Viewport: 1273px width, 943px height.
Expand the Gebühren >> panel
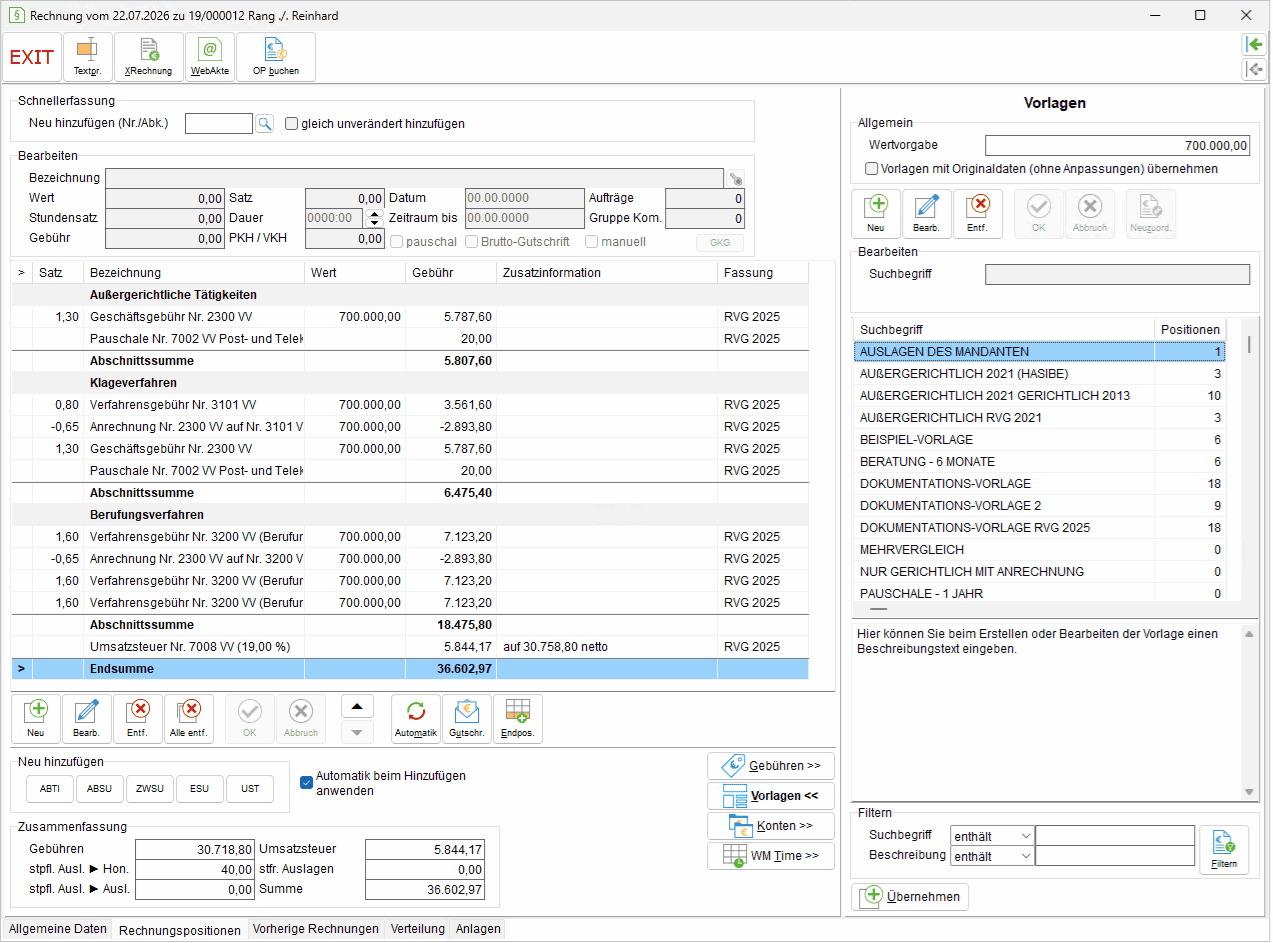[771, 766]
